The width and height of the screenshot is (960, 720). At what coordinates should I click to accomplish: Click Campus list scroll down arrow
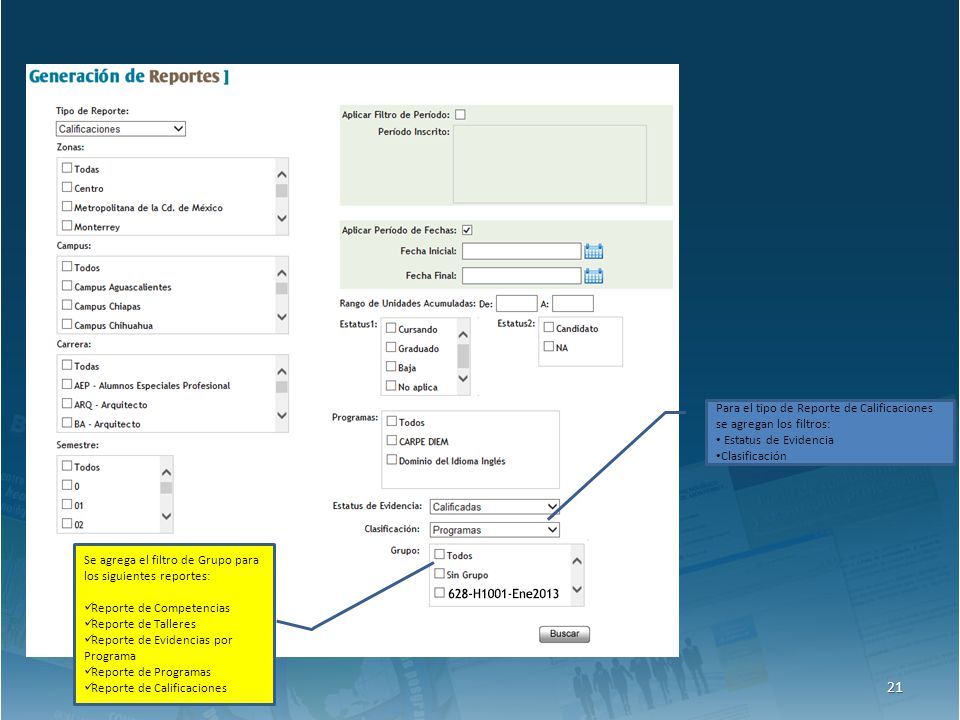pos(282,317)
